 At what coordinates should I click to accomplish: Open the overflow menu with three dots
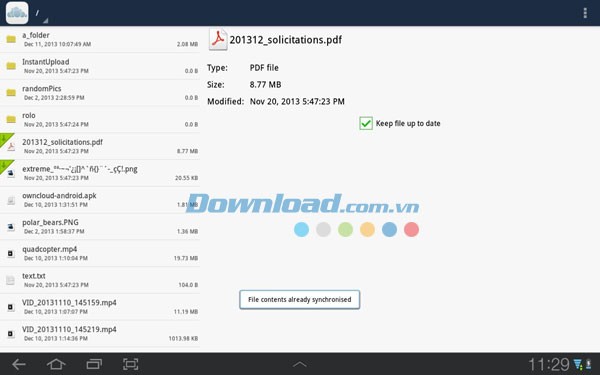[x=585, y=13]
